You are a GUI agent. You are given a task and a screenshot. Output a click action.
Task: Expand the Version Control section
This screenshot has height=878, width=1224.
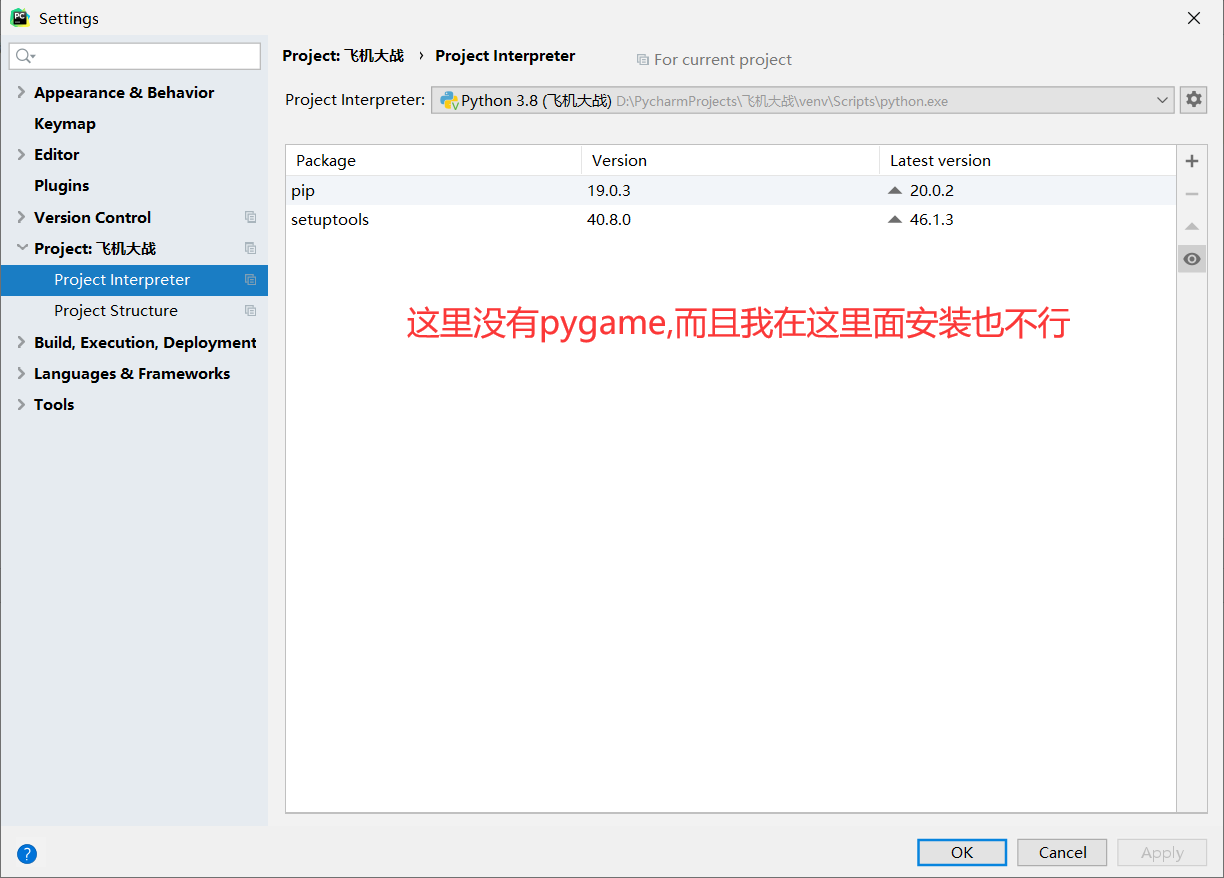(21, 217)
